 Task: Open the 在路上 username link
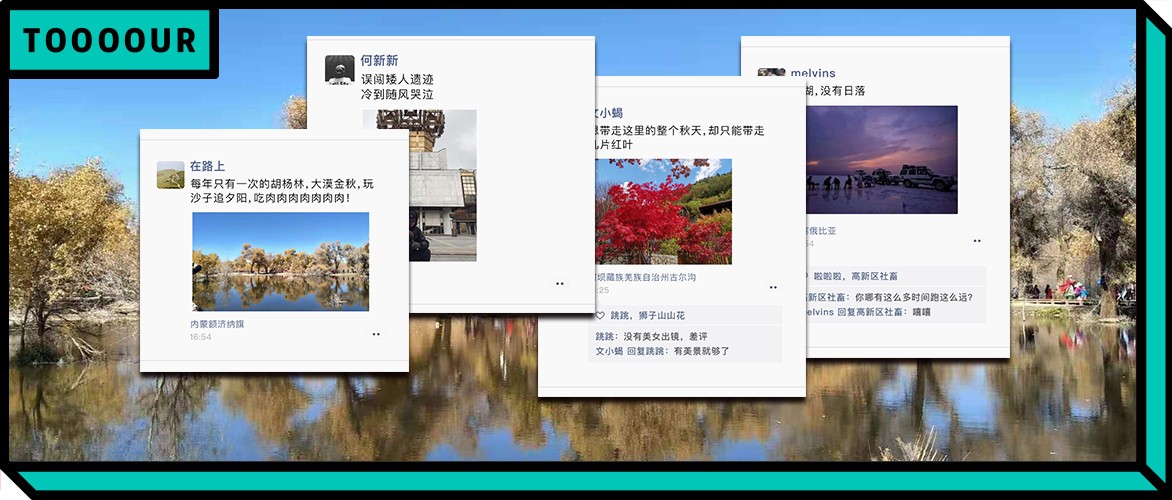pyautogui.click(x=207, y=166)
